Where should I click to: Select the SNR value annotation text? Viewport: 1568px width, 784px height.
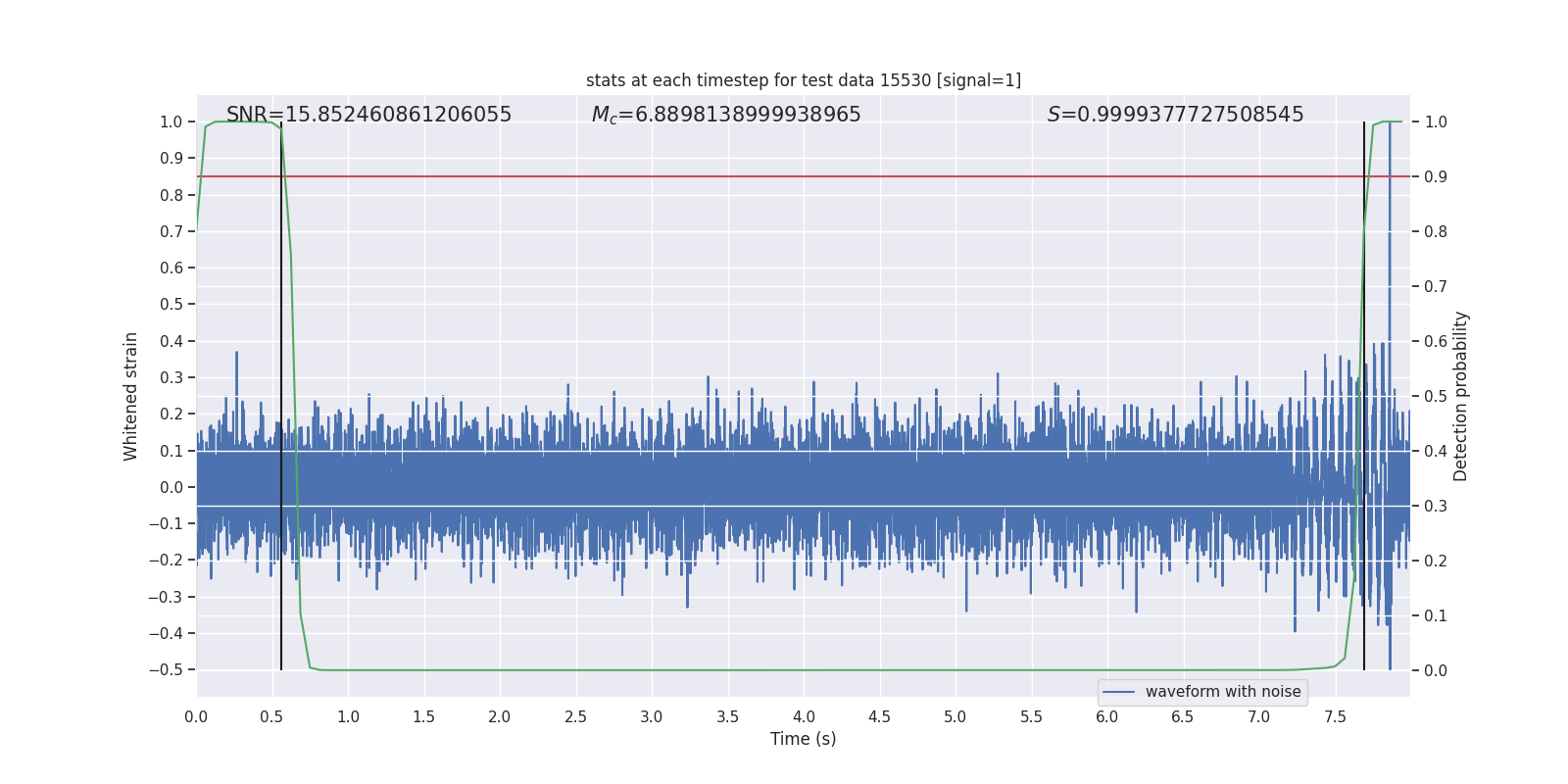pyautogui.click(x=368, y=115)
